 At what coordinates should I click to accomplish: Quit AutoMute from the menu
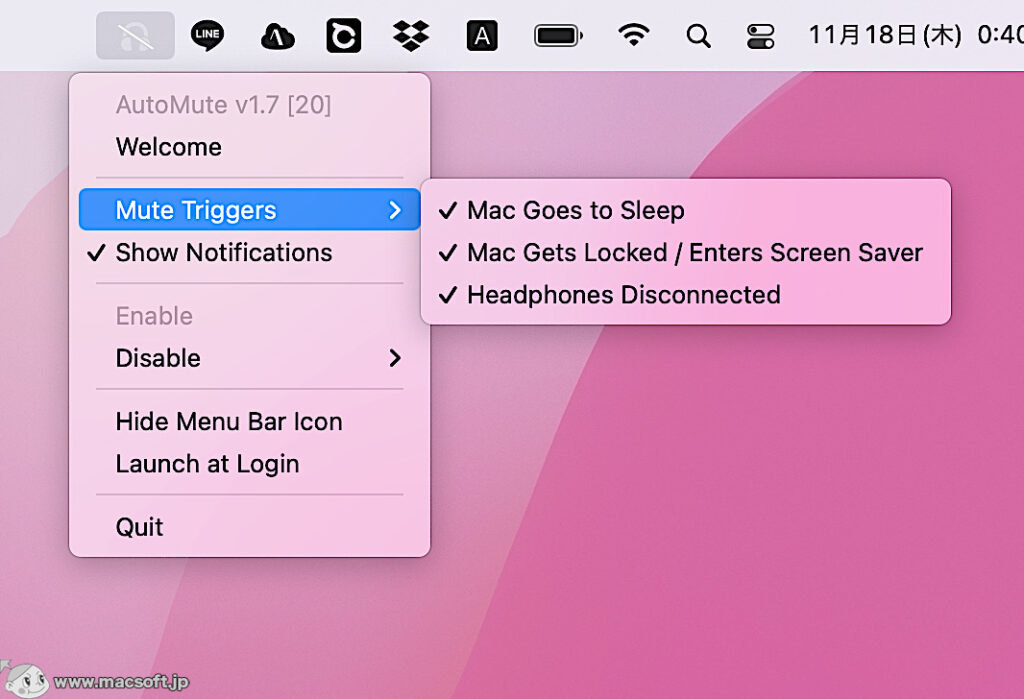click(x=249, y=527)
